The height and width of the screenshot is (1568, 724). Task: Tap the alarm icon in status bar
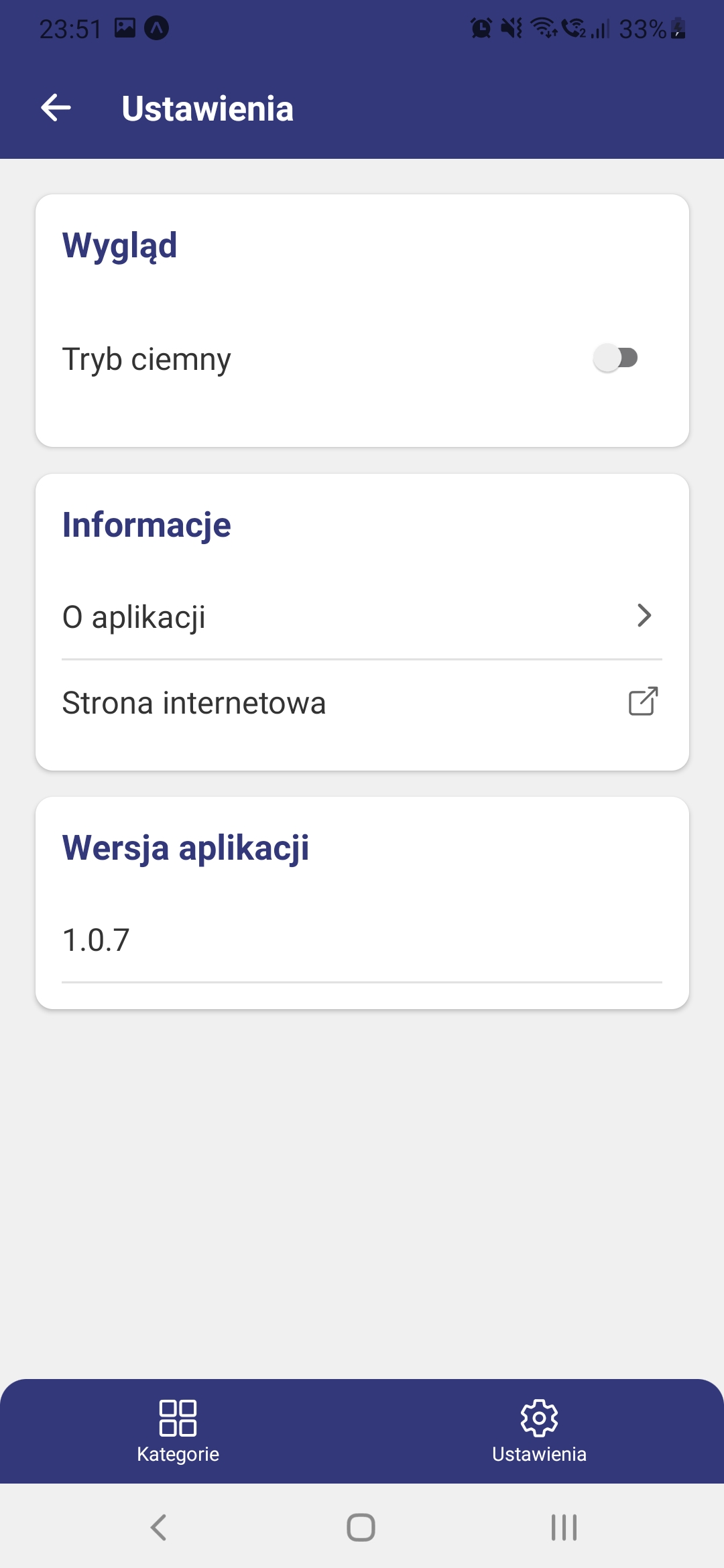481,28
